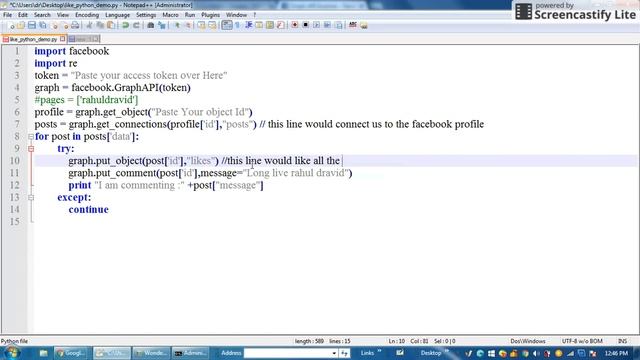Cut selection with the scissors icon

click(x=89, y=25)
